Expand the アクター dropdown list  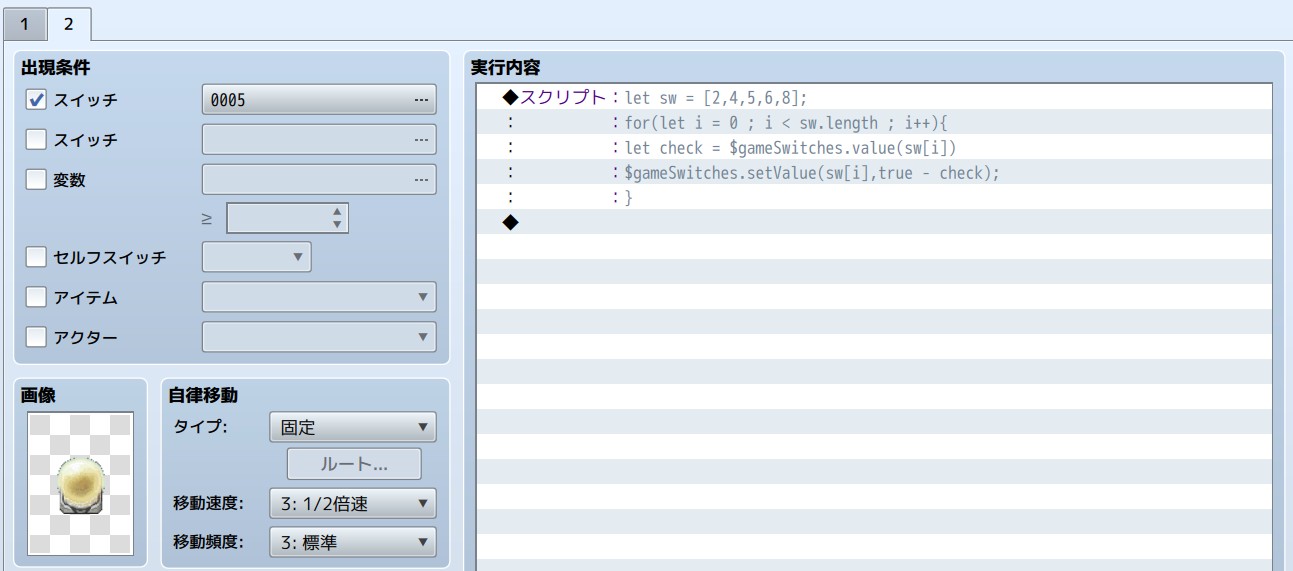click(x=319, y=336)
